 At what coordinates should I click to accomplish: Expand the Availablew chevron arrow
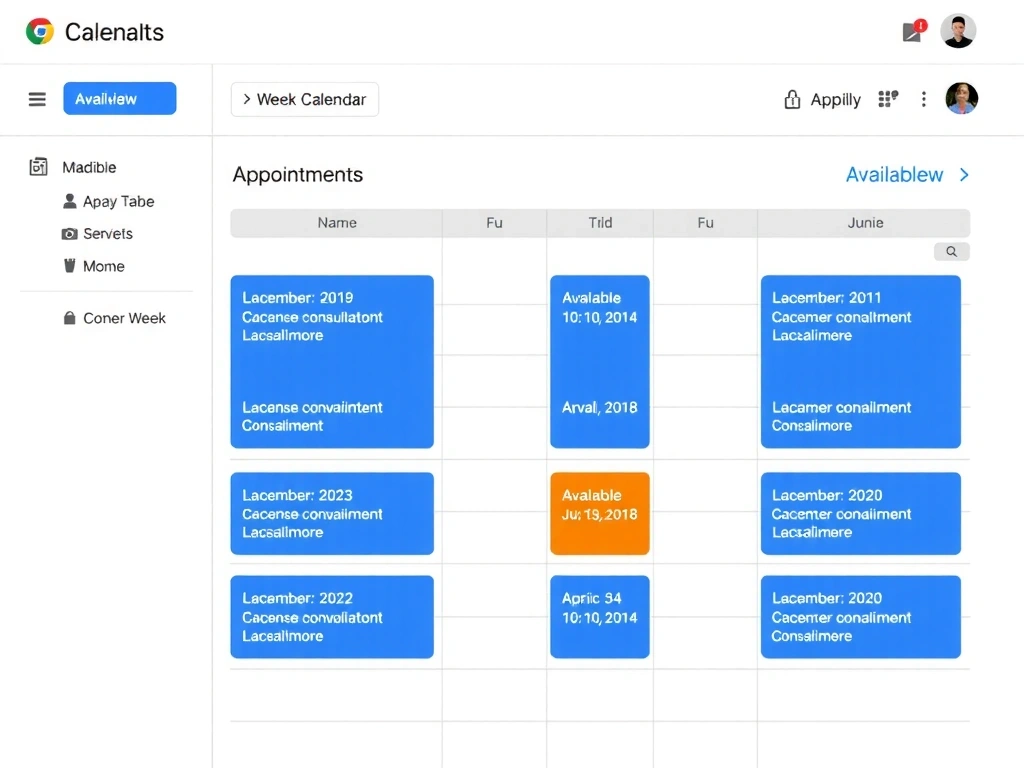[x=964, y=175]
